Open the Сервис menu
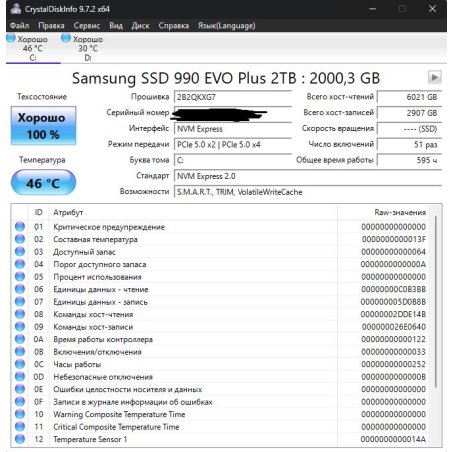The image size is (452, 452). tap(87, 26)
